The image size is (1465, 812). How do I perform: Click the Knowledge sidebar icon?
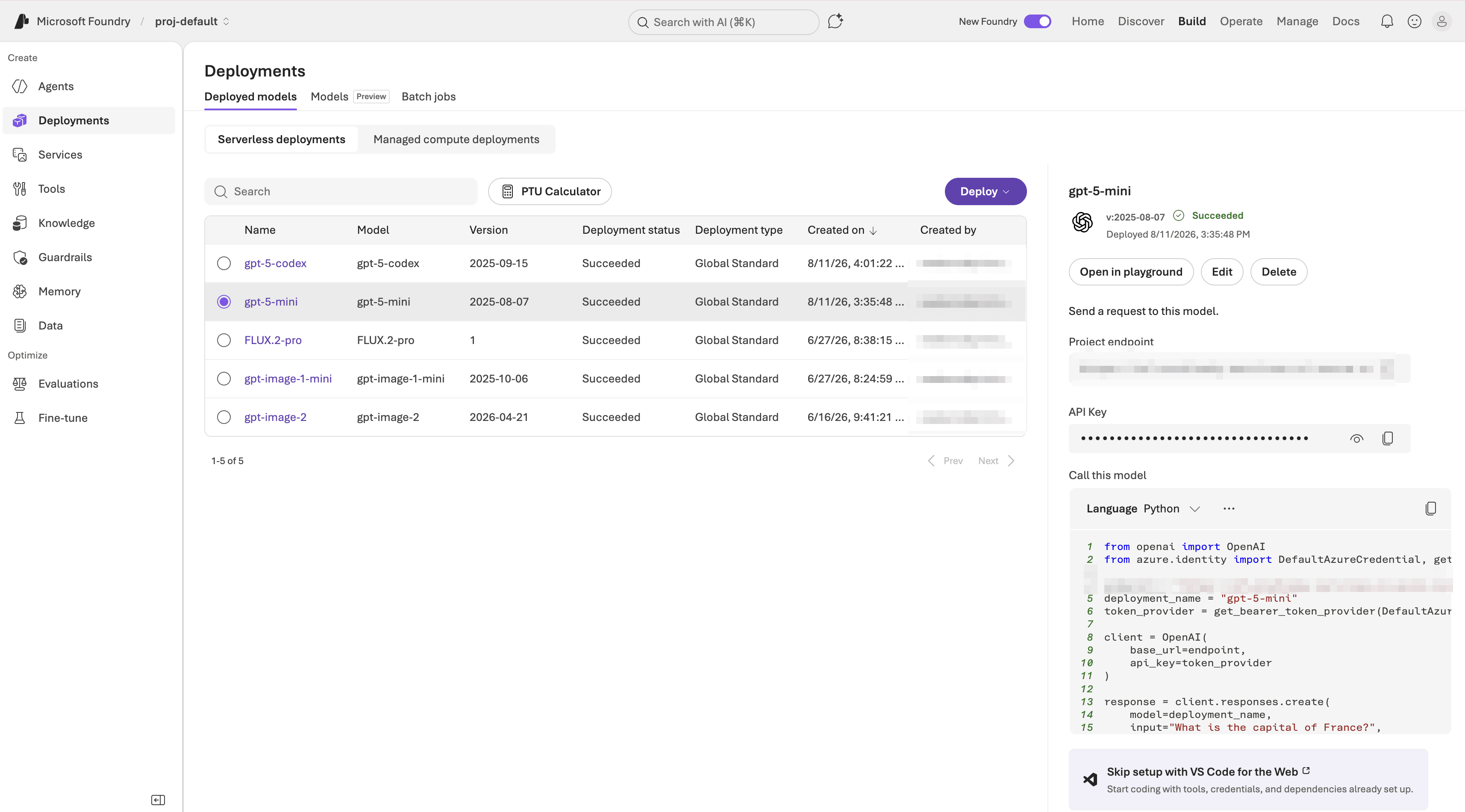click(20, 223)
